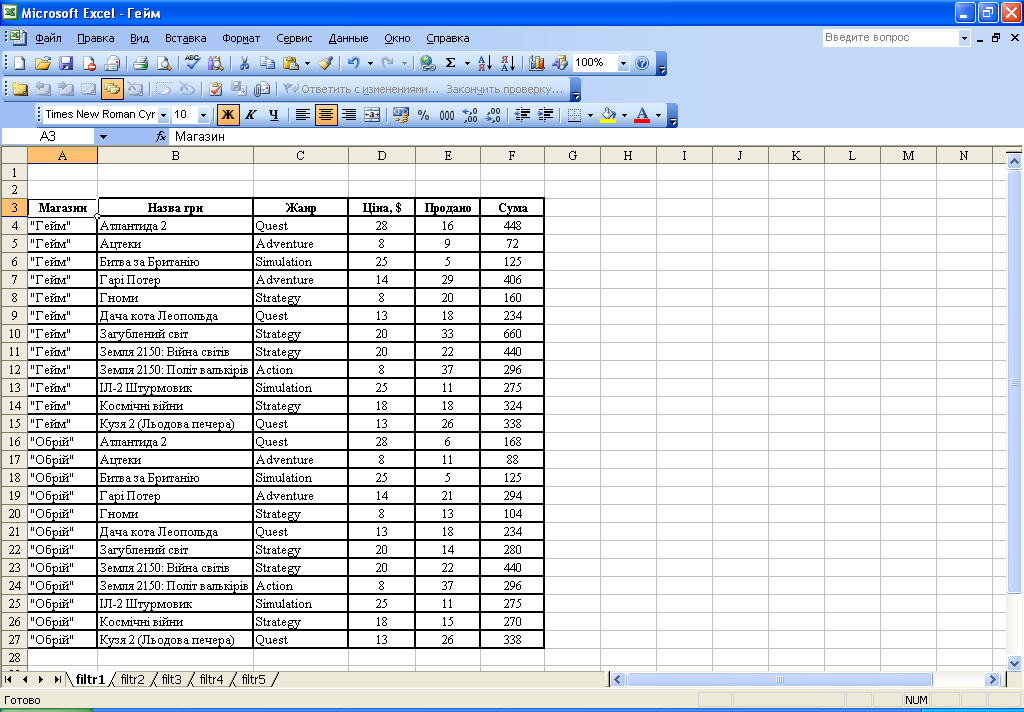Apply percent style format
1024x712 pixels.
point(423,115)
